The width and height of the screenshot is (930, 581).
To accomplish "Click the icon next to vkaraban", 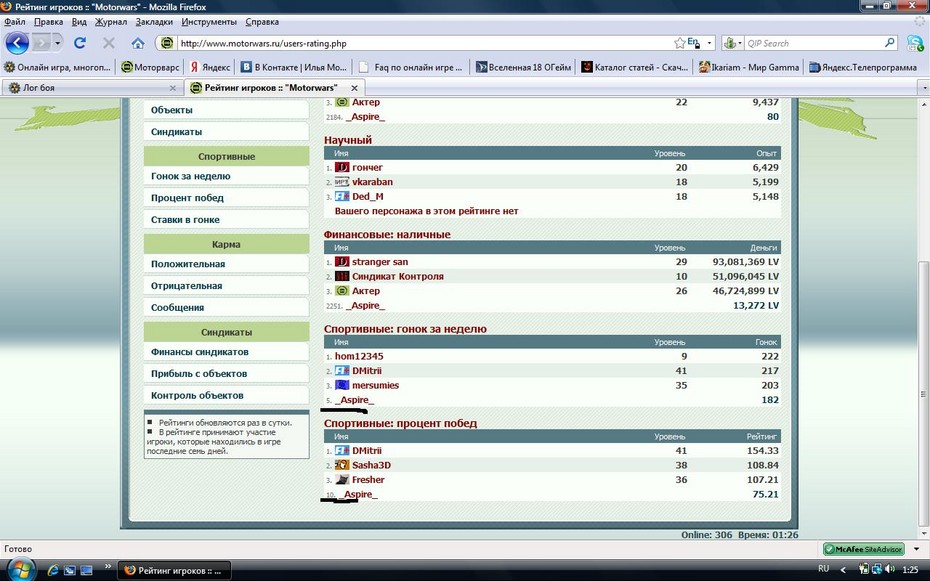I will coord(342,182).
